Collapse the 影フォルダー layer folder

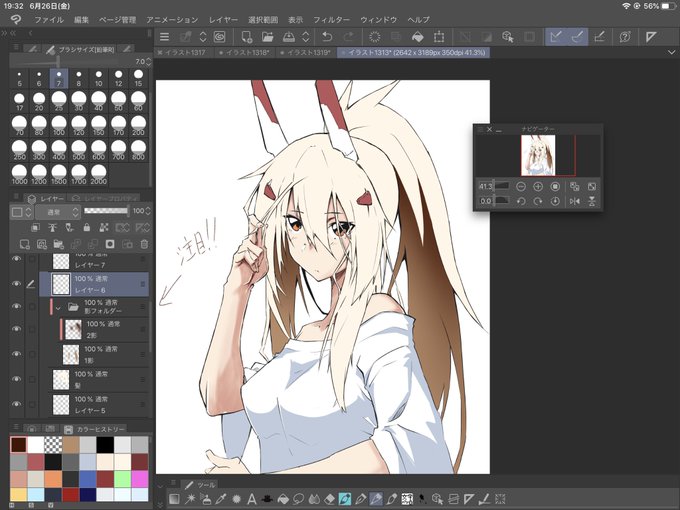tap(58, 307)
